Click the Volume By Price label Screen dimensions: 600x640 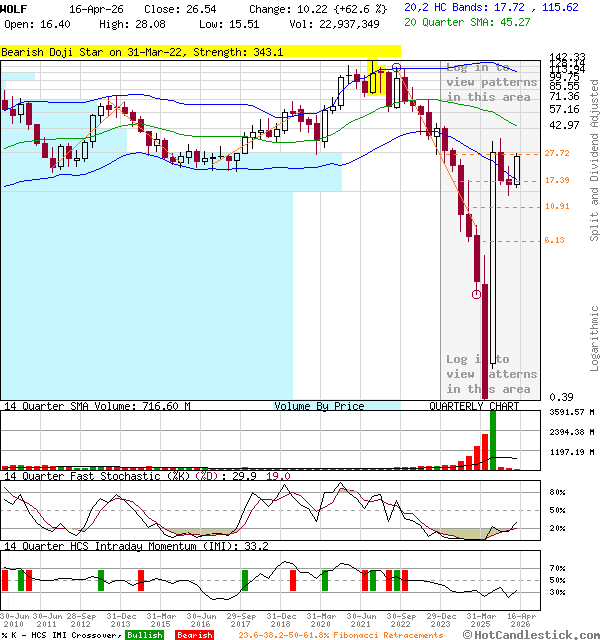[319, 406]
